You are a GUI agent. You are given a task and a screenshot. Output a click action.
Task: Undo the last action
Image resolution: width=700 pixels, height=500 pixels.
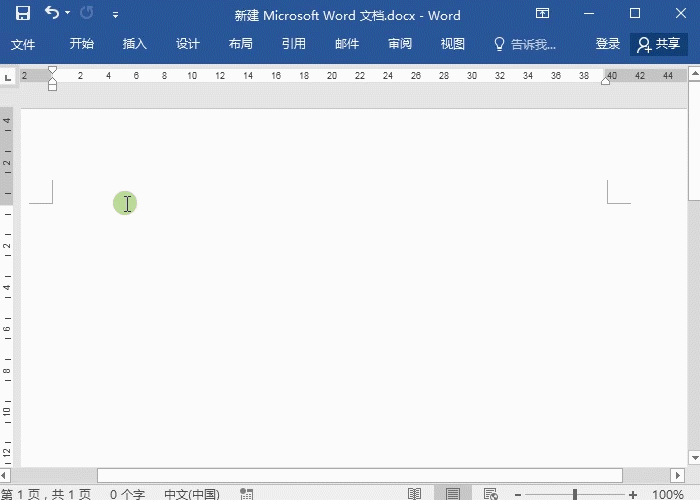51,14
